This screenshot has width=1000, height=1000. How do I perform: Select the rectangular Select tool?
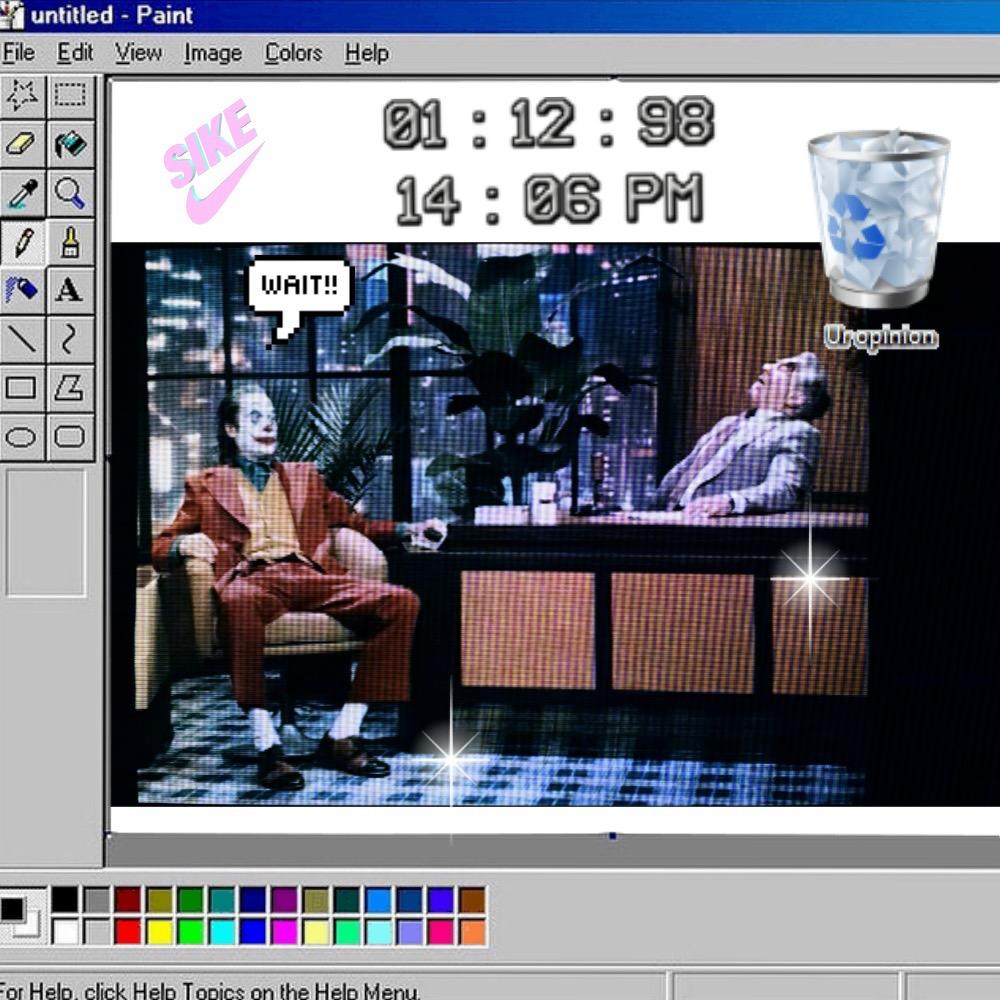70,95
